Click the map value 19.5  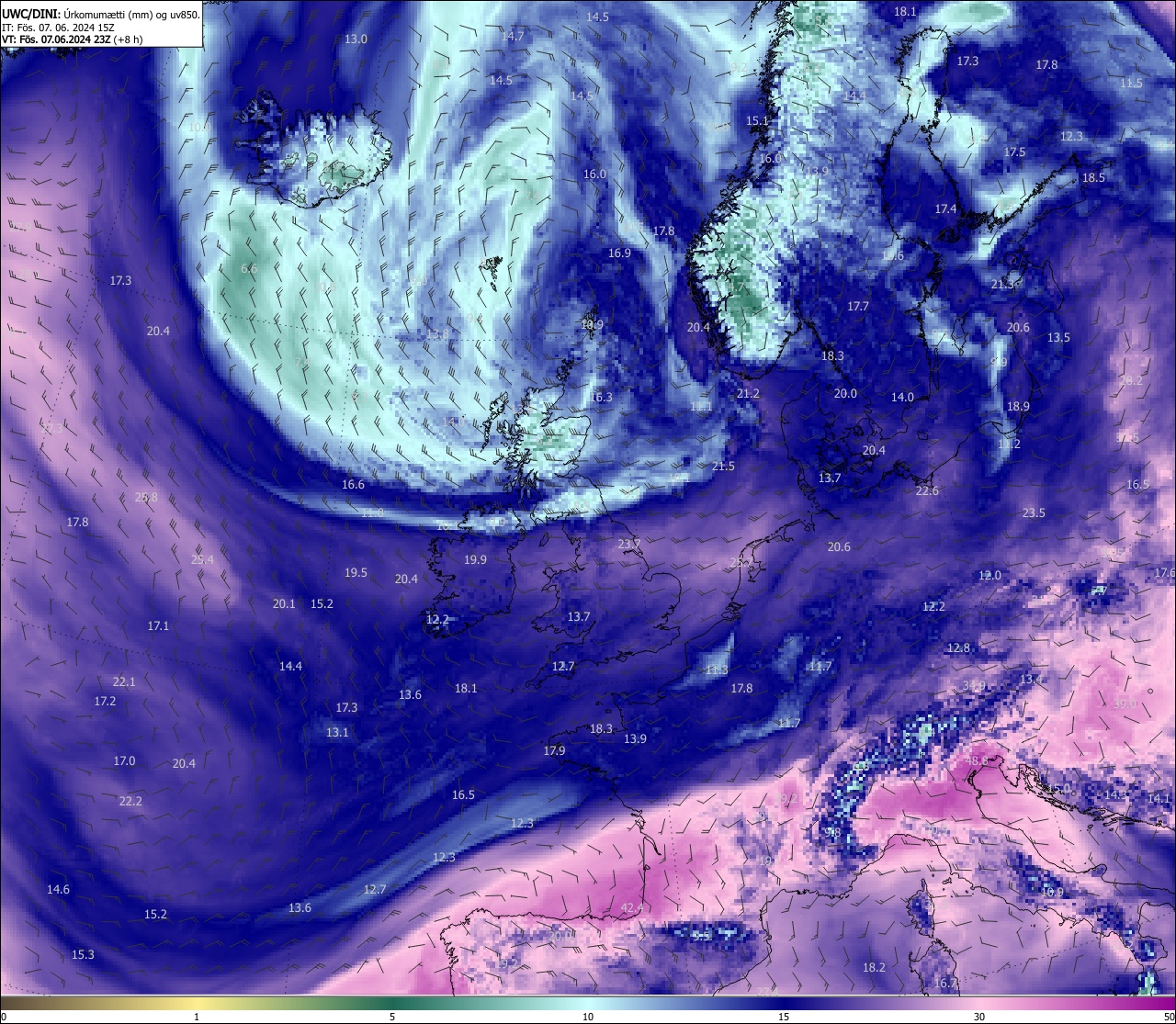[x=356, y=572]
